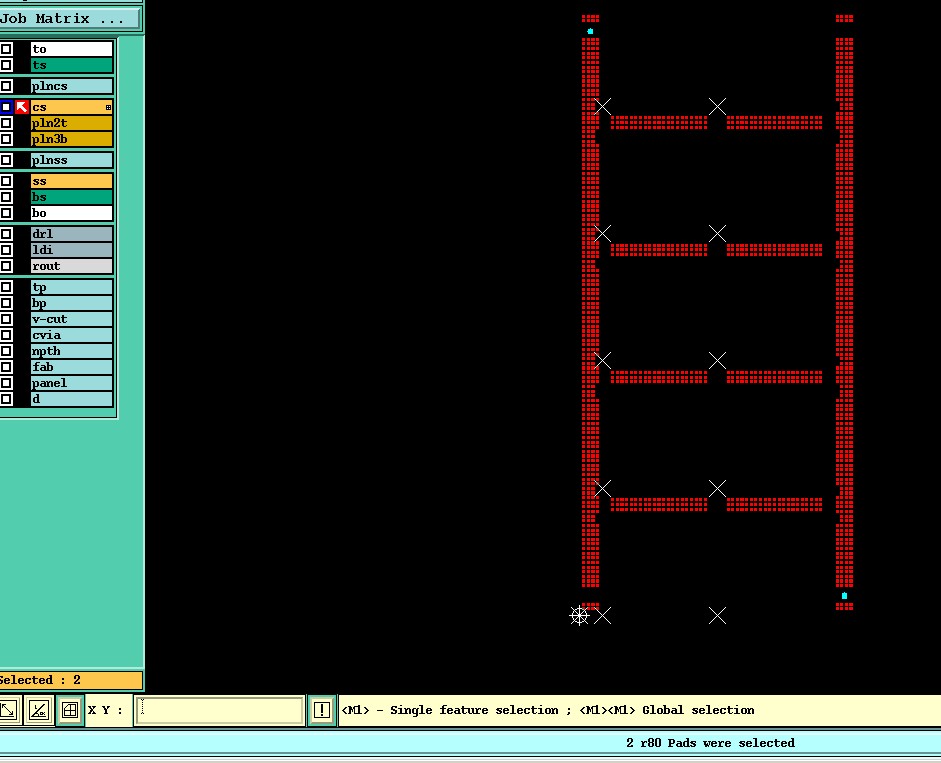Viewport: 941px width, 763px height.
Task: Toggle the checkbox for layer to
Action: 6,49
